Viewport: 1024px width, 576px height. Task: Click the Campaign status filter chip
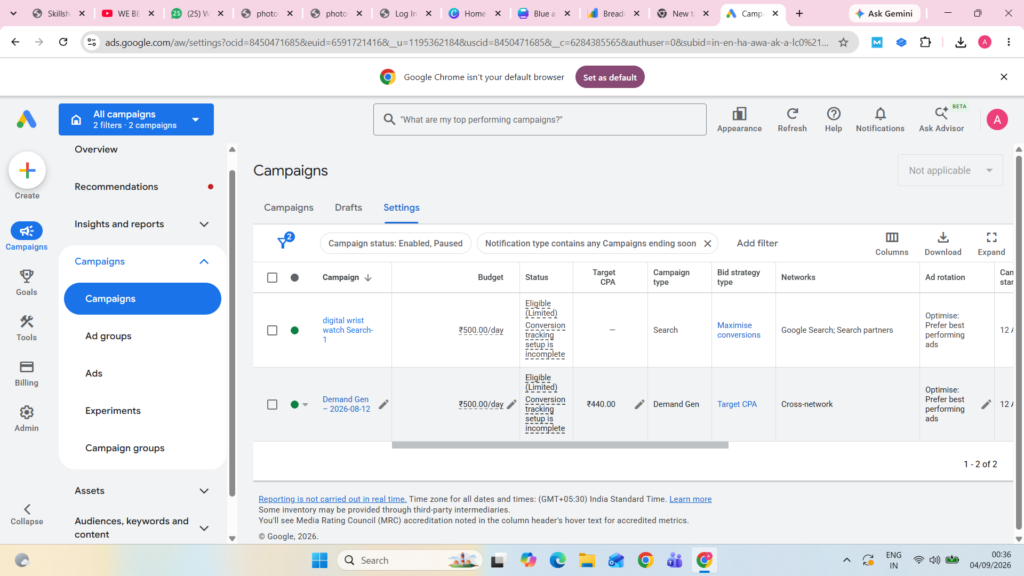tap(395, 244)
